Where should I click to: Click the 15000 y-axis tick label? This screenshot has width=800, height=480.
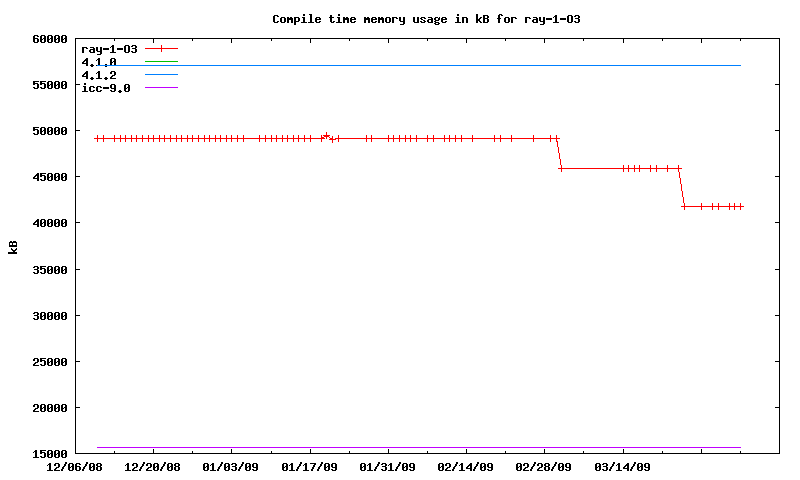(x=48, y=454)
